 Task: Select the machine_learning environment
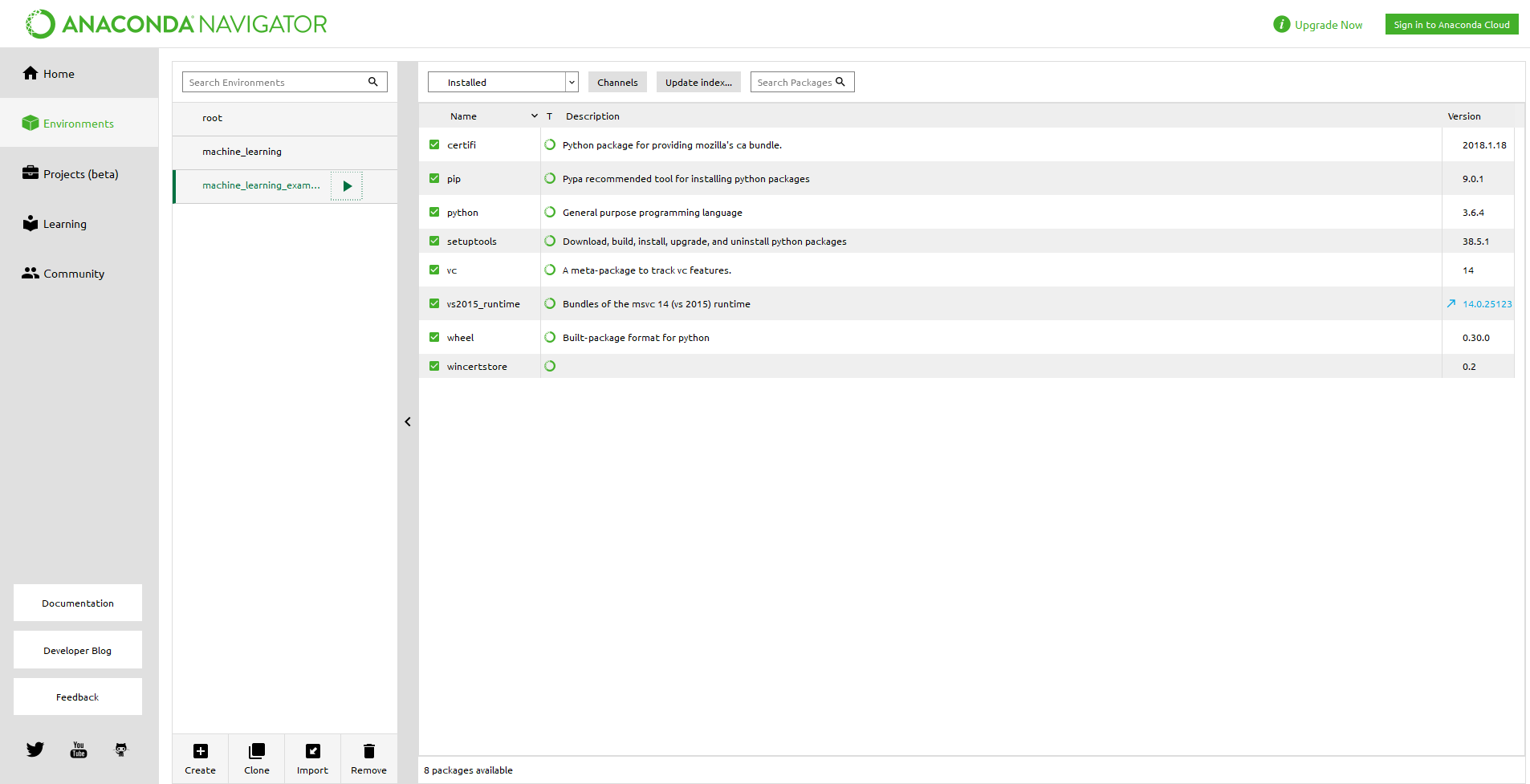click(285, 152)
